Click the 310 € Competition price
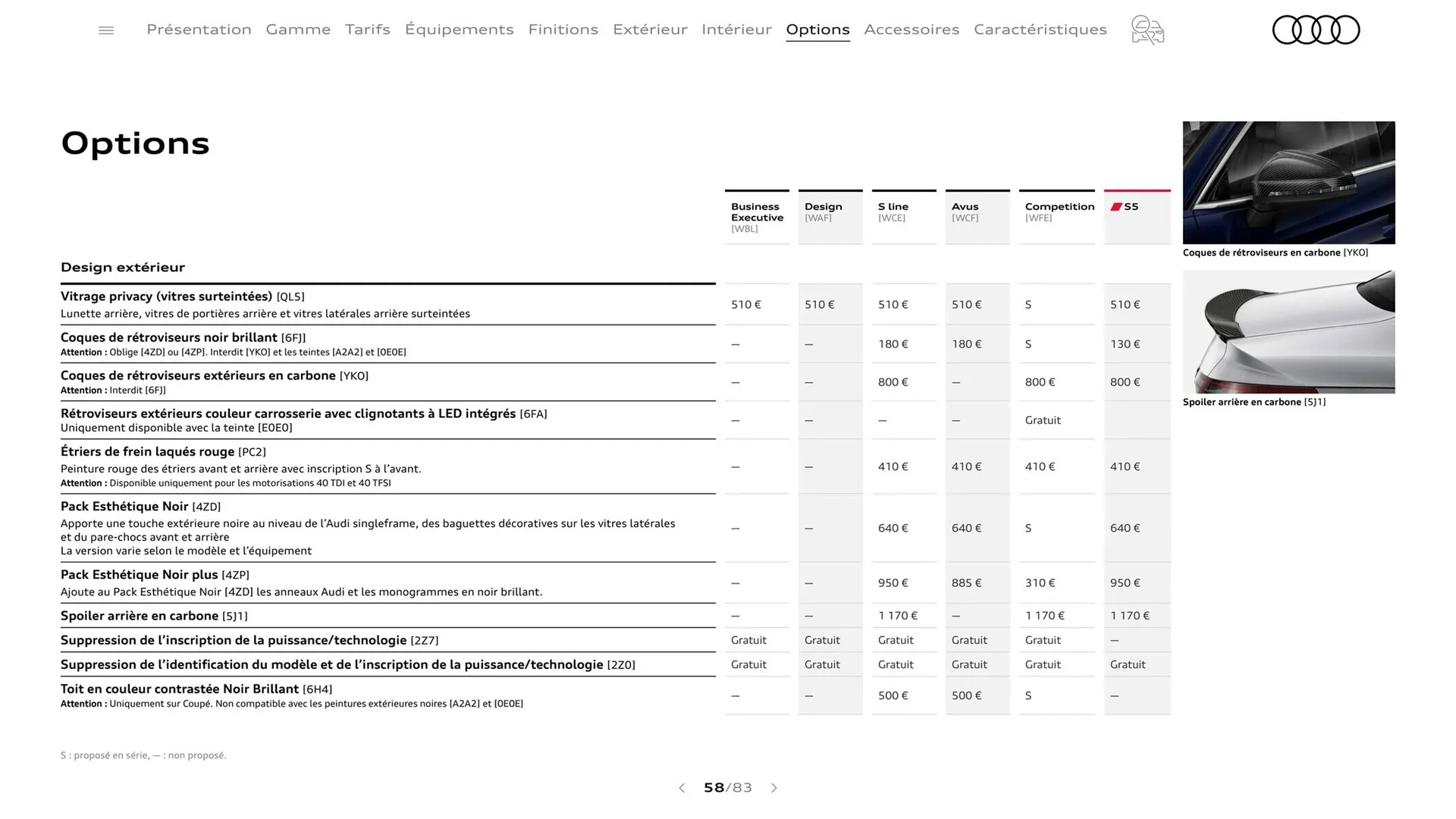This screenshot has width=1456, height=819. [x=1040, y=583]
